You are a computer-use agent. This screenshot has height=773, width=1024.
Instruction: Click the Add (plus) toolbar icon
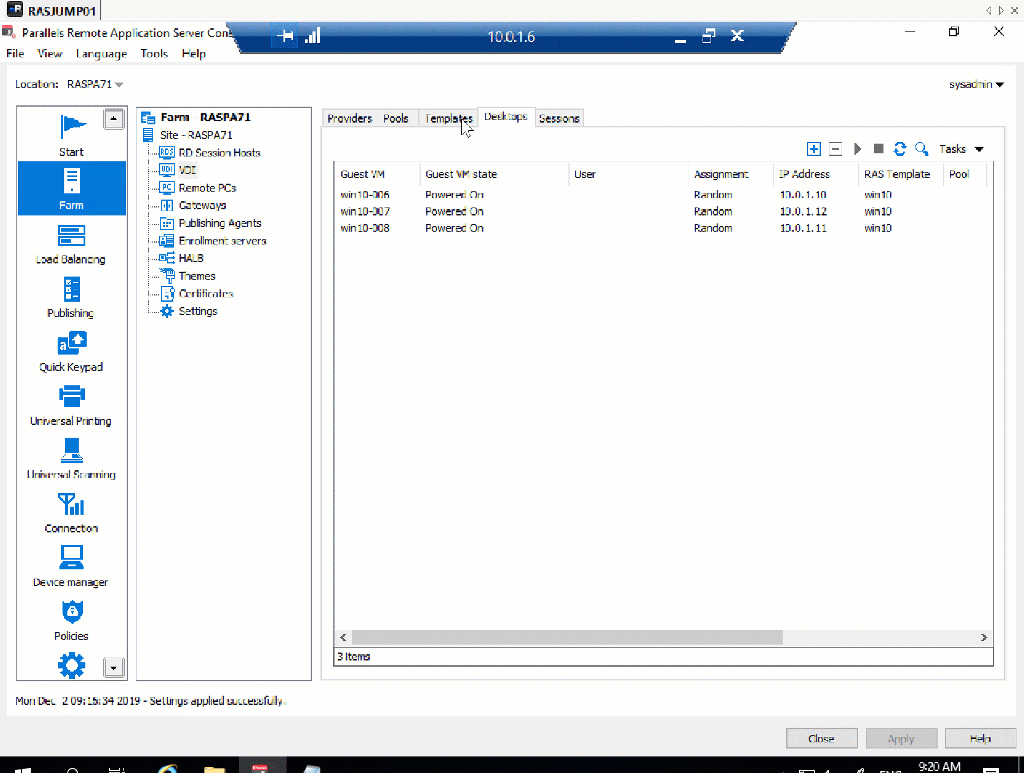[814, 149]
